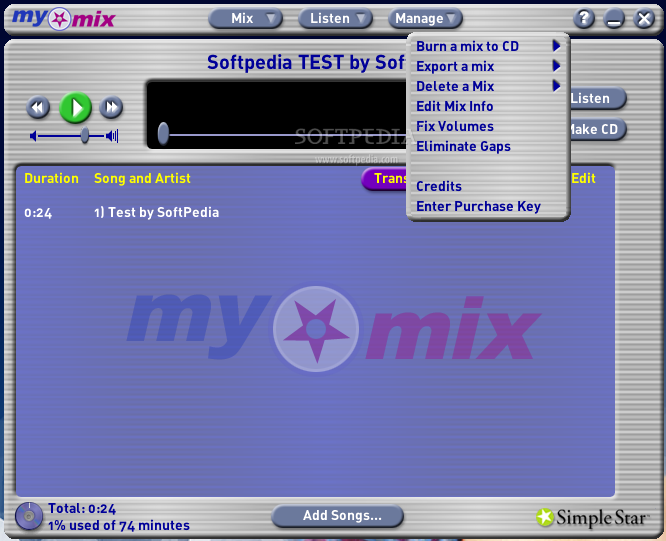Close the mymix window
Viewport: 666px width, 541px height.
[644, 19]
